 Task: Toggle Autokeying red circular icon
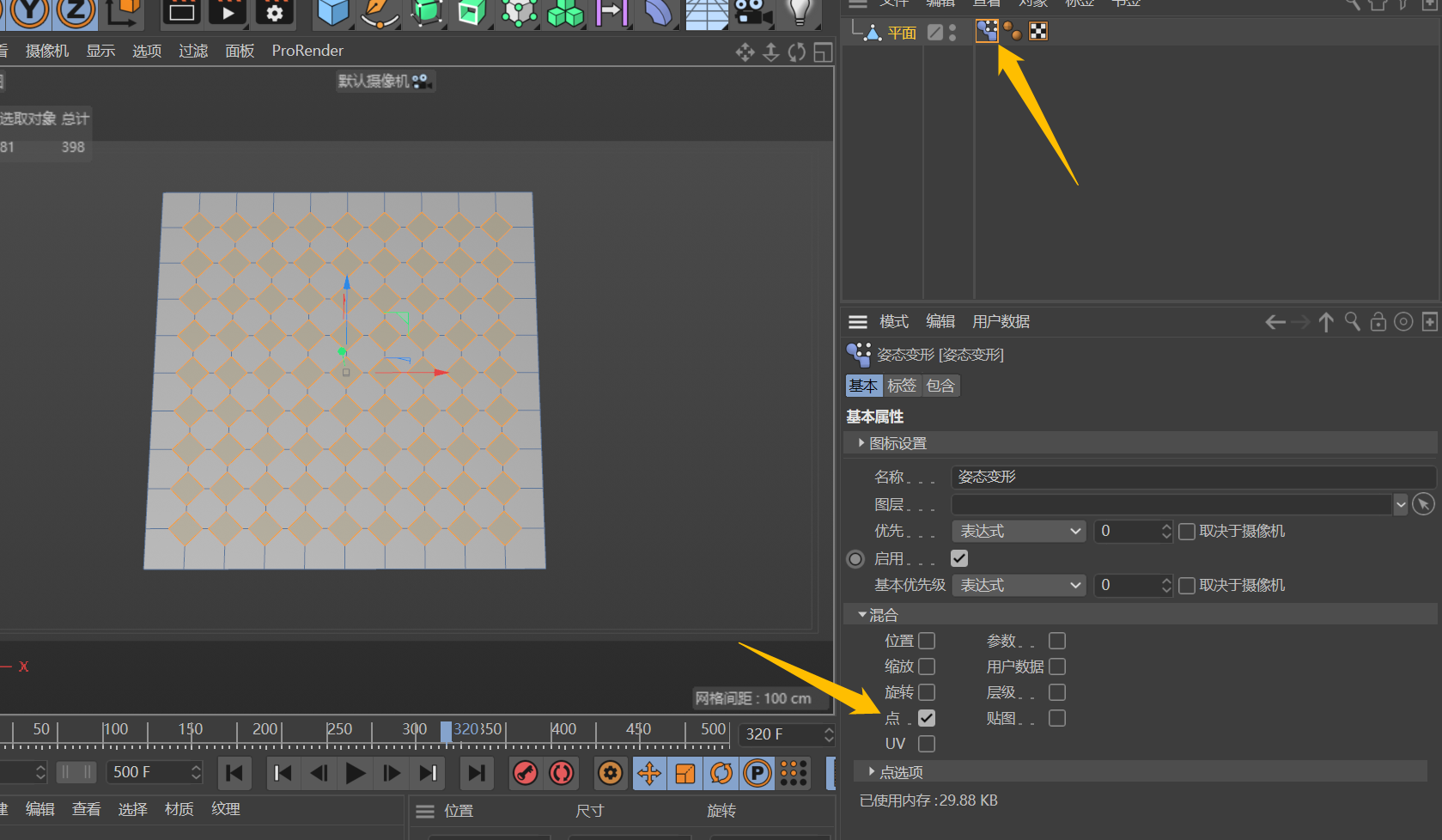click(562, 773)
